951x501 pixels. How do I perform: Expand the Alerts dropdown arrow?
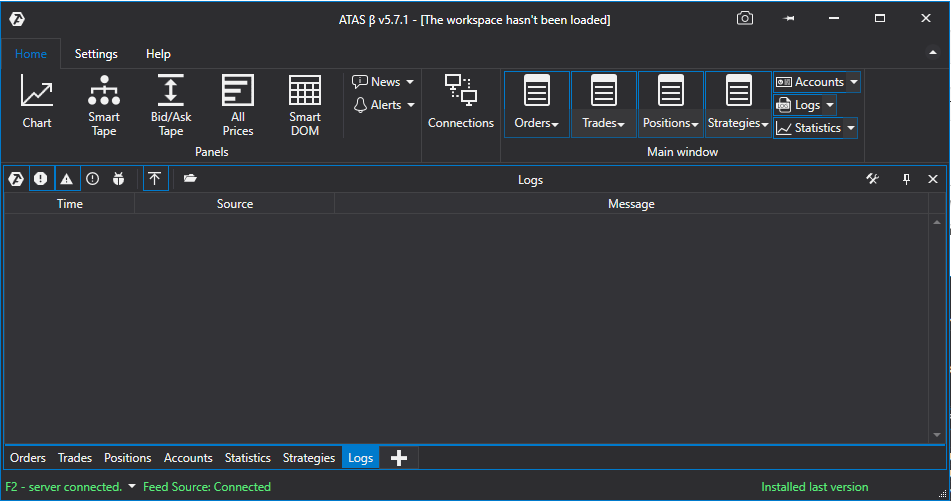click(411, 105)
